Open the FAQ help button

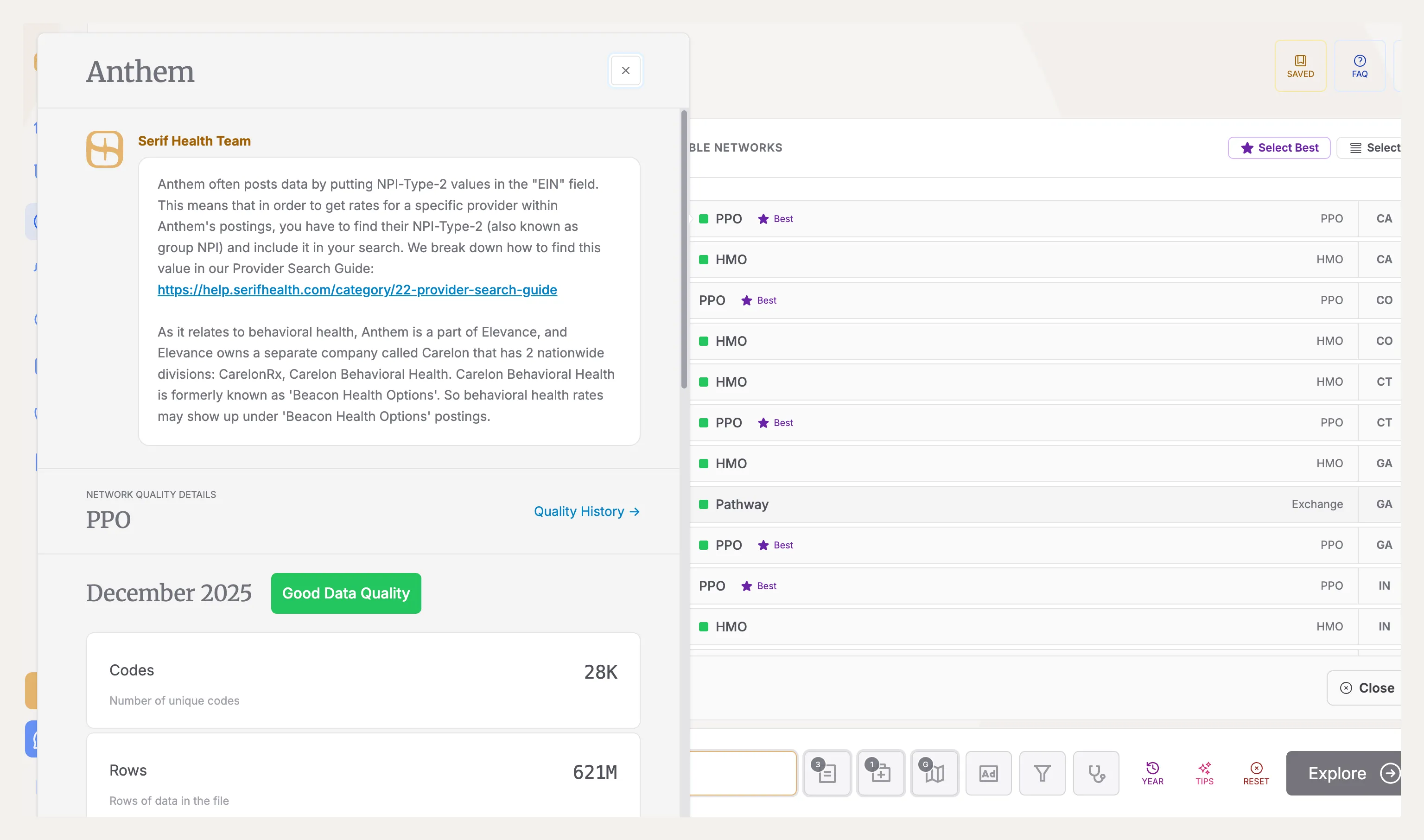[x=1360, y=66]
